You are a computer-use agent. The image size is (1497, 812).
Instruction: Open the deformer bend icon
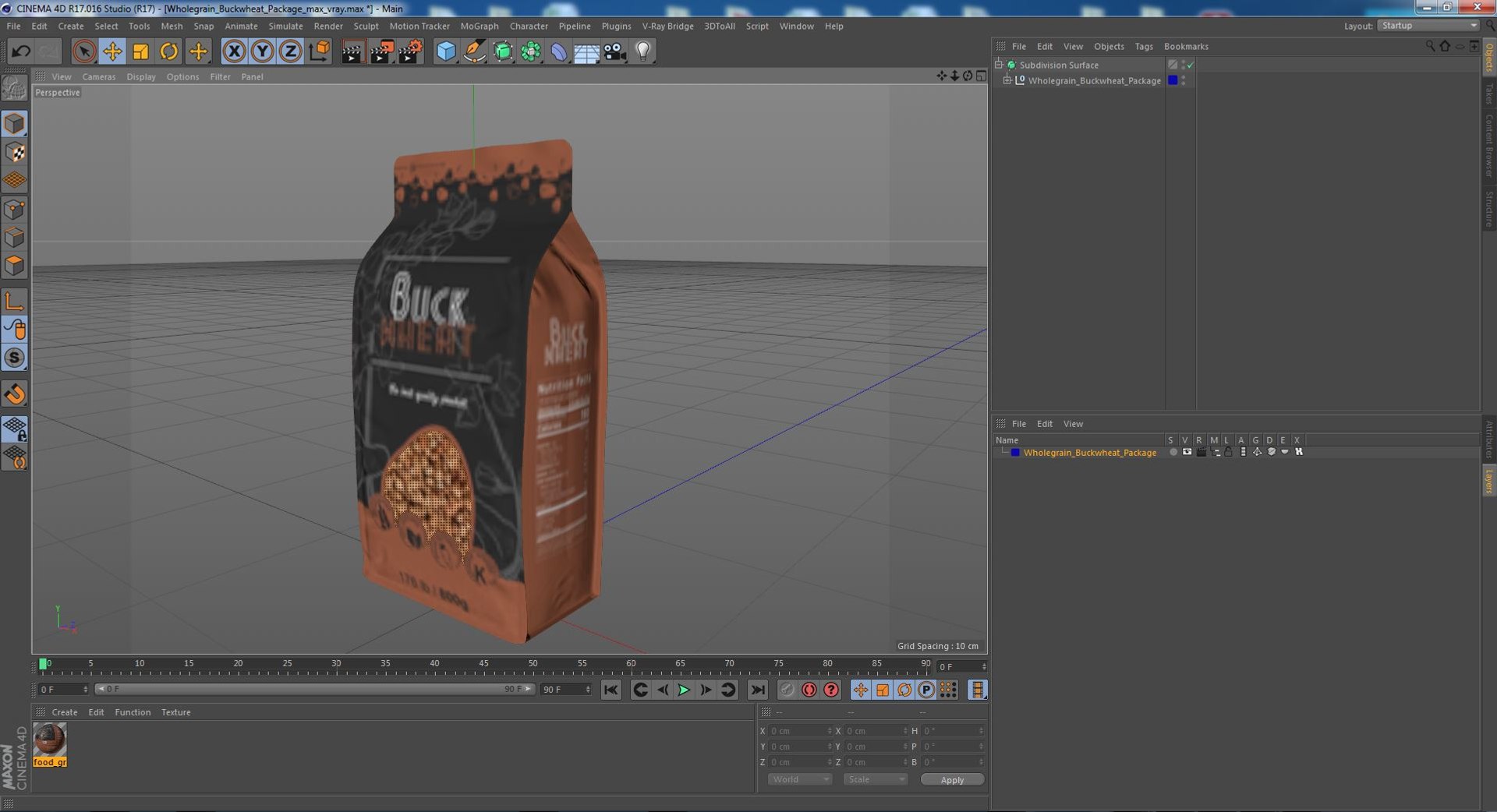[x=559, y=51]
